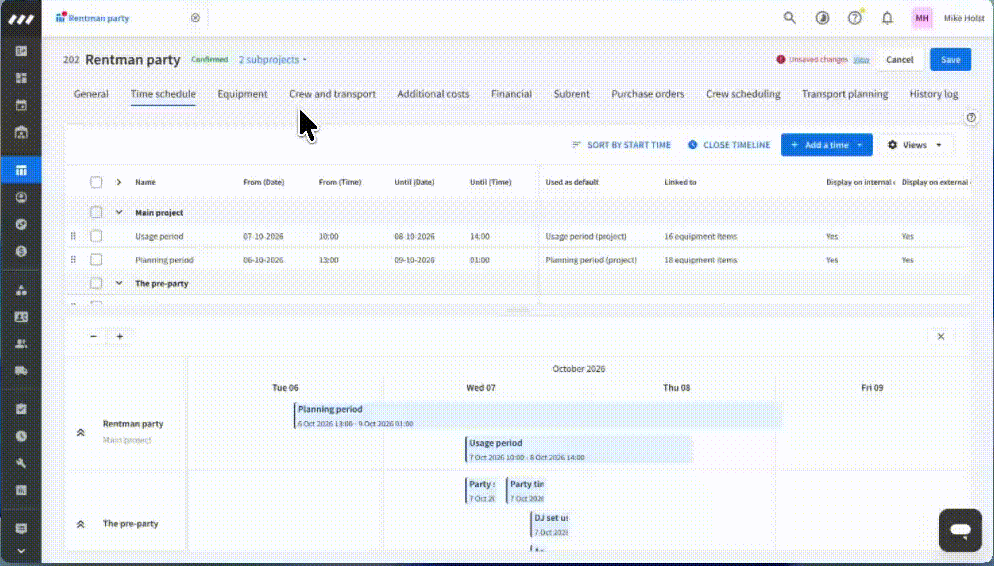Open the chat widget in the bottom right corner
Image resolution: width=994 pixels, height=566 pixels.
click(960, 530)
